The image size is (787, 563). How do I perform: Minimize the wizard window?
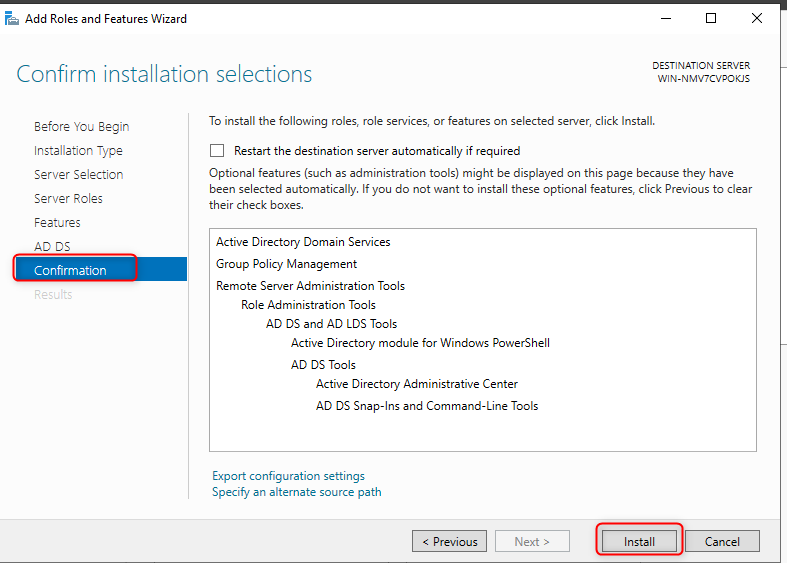click(666, 19)
